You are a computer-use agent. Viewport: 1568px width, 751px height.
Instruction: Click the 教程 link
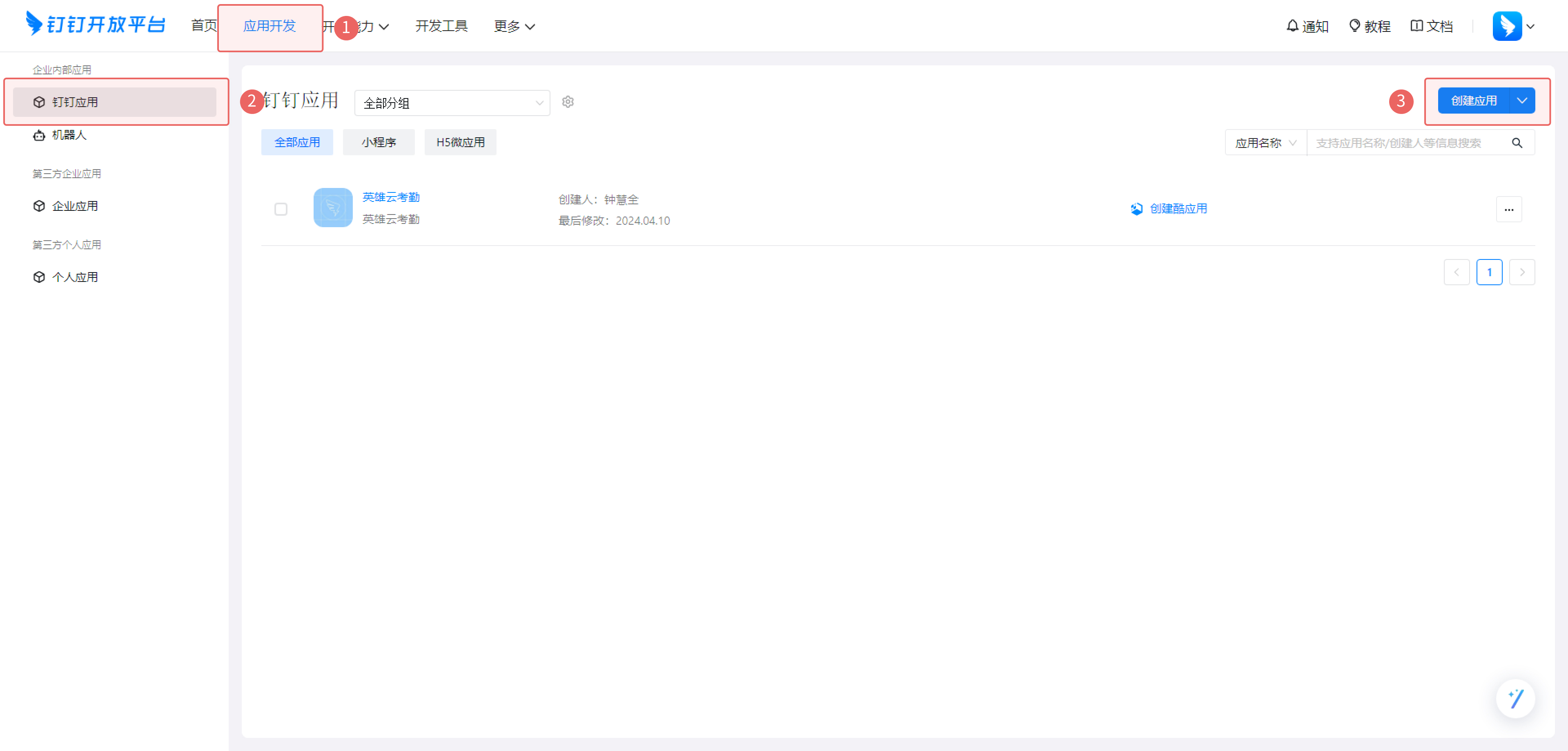[1377, 26]
